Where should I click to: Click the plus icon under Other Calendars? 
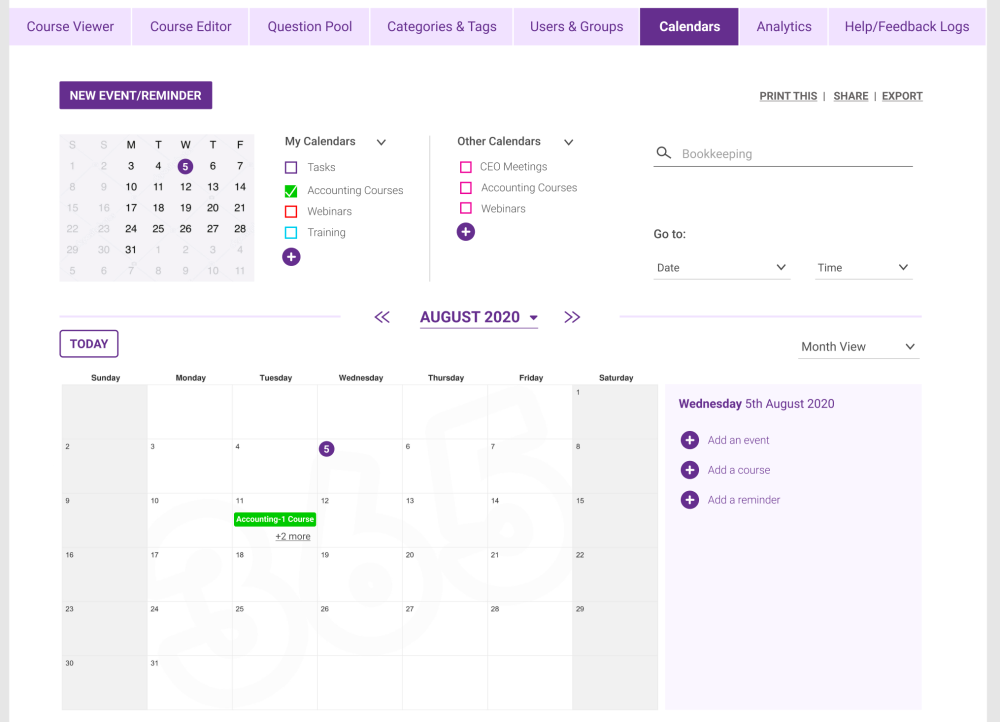coord(466,232)
